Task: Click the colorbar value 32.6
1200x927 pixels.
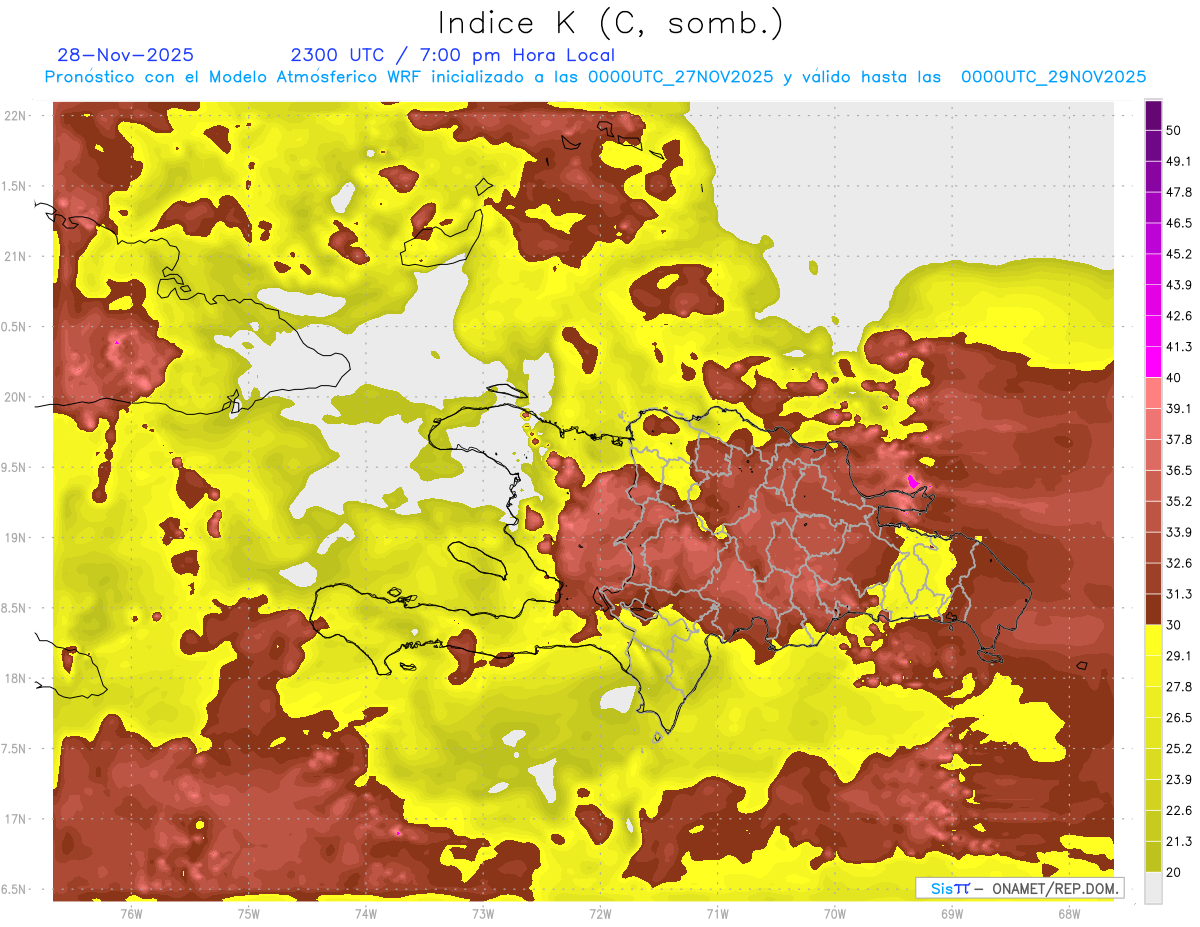Action: pos(1179,564)
